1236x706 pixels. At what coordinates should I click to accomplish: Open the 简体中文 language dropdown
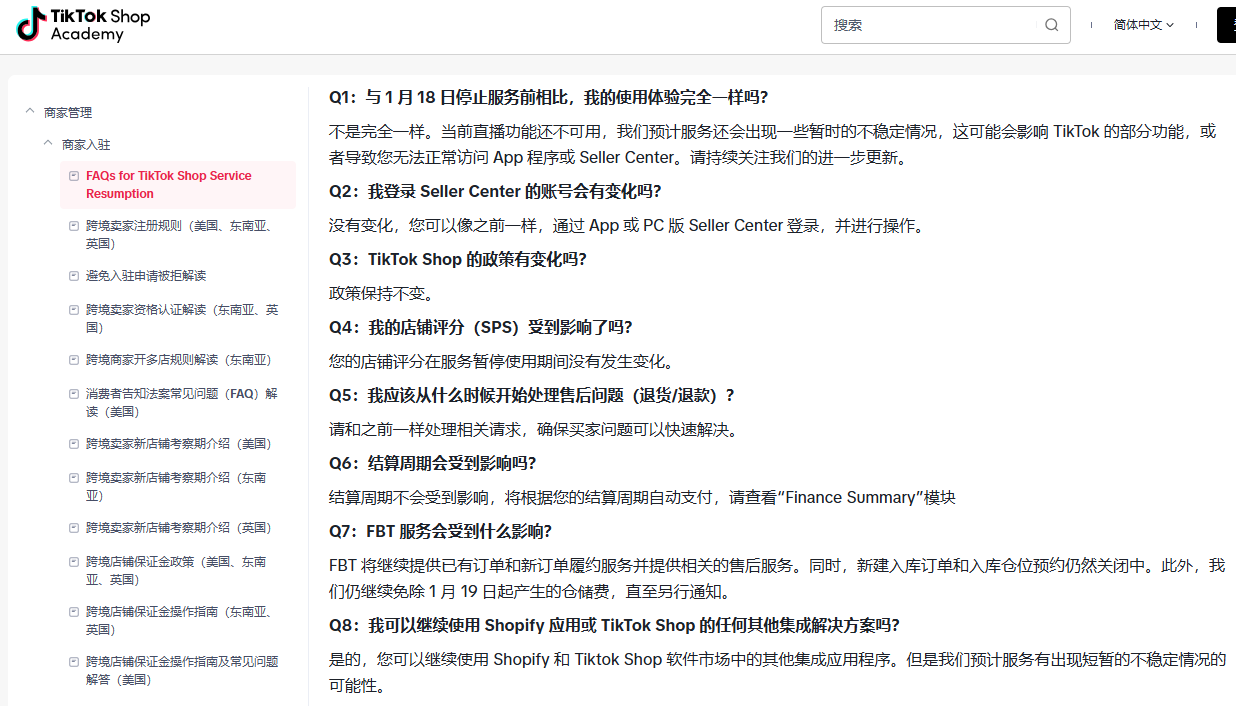point(1143,25)
